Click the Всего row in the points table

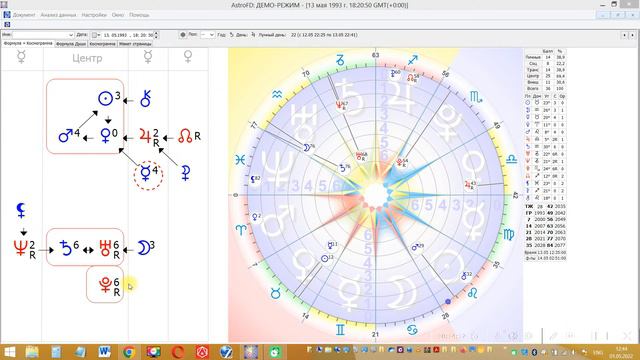point(545,88)
